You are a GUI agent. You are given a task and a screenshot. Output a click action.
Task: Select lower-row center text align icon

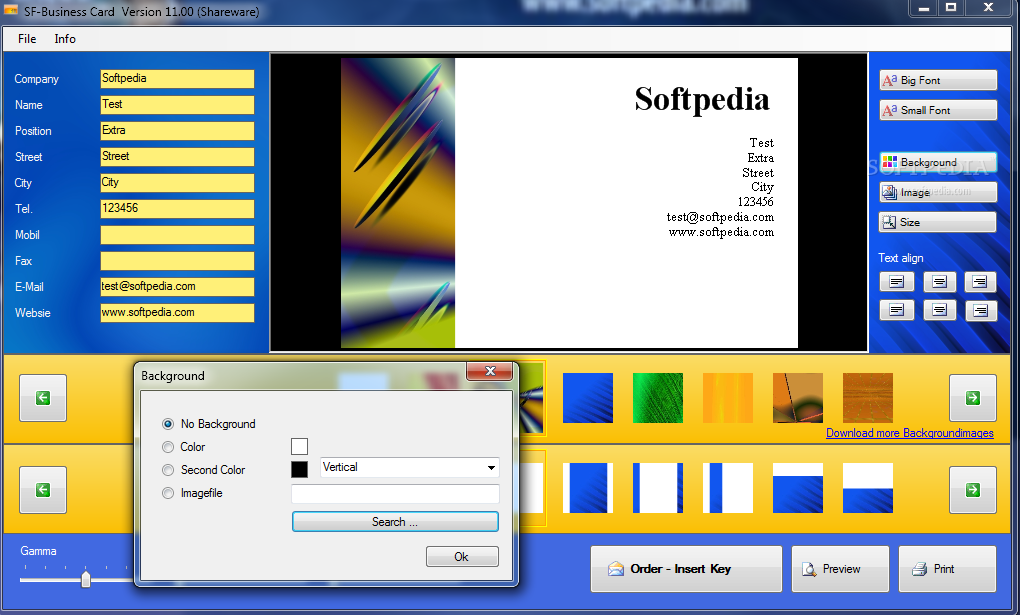click(x=939, y=310)
